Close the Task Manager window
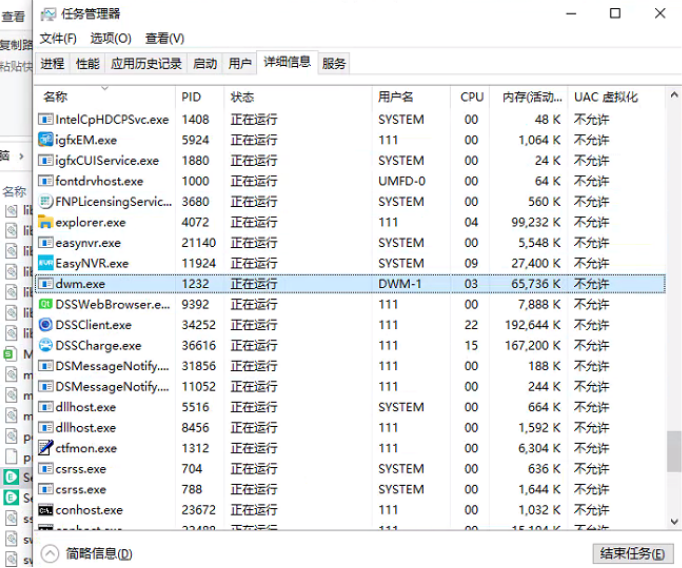This screenshot has height=568, width=682. click(x=660, y=13)
